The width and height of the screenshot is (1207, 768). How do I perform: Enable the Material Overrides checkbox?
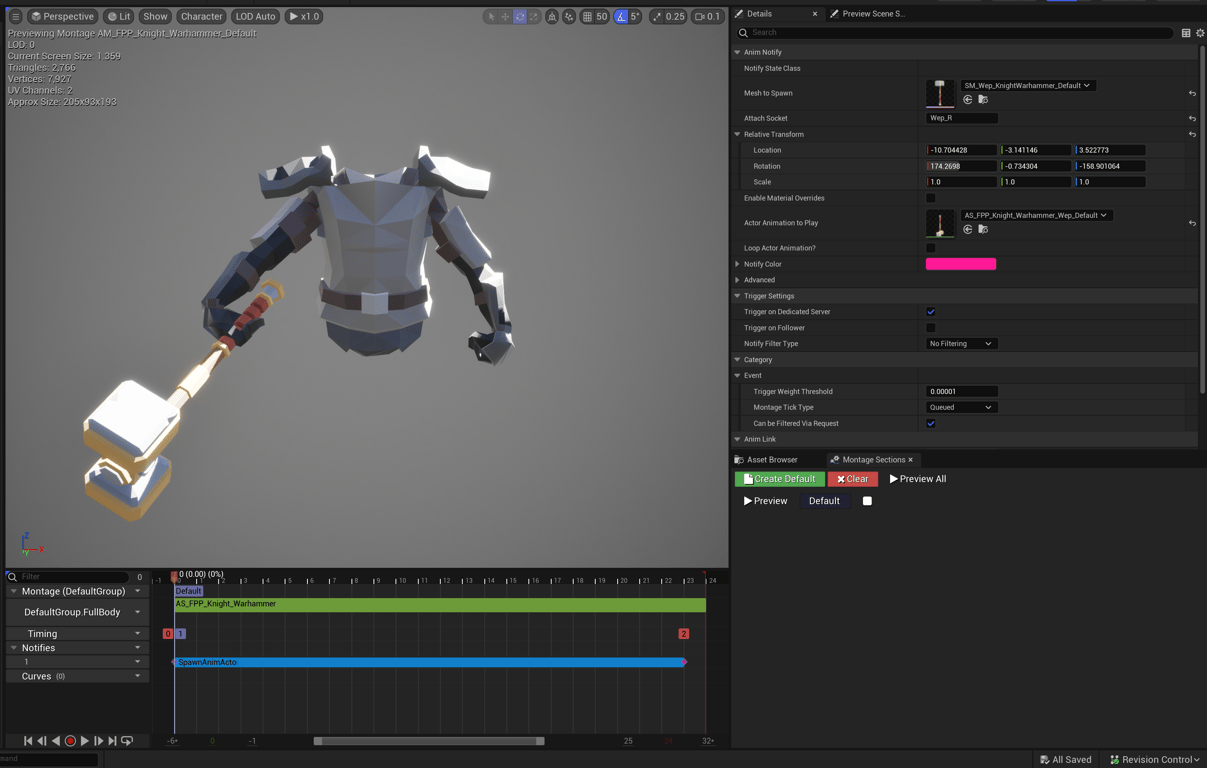tap(931, 198)
